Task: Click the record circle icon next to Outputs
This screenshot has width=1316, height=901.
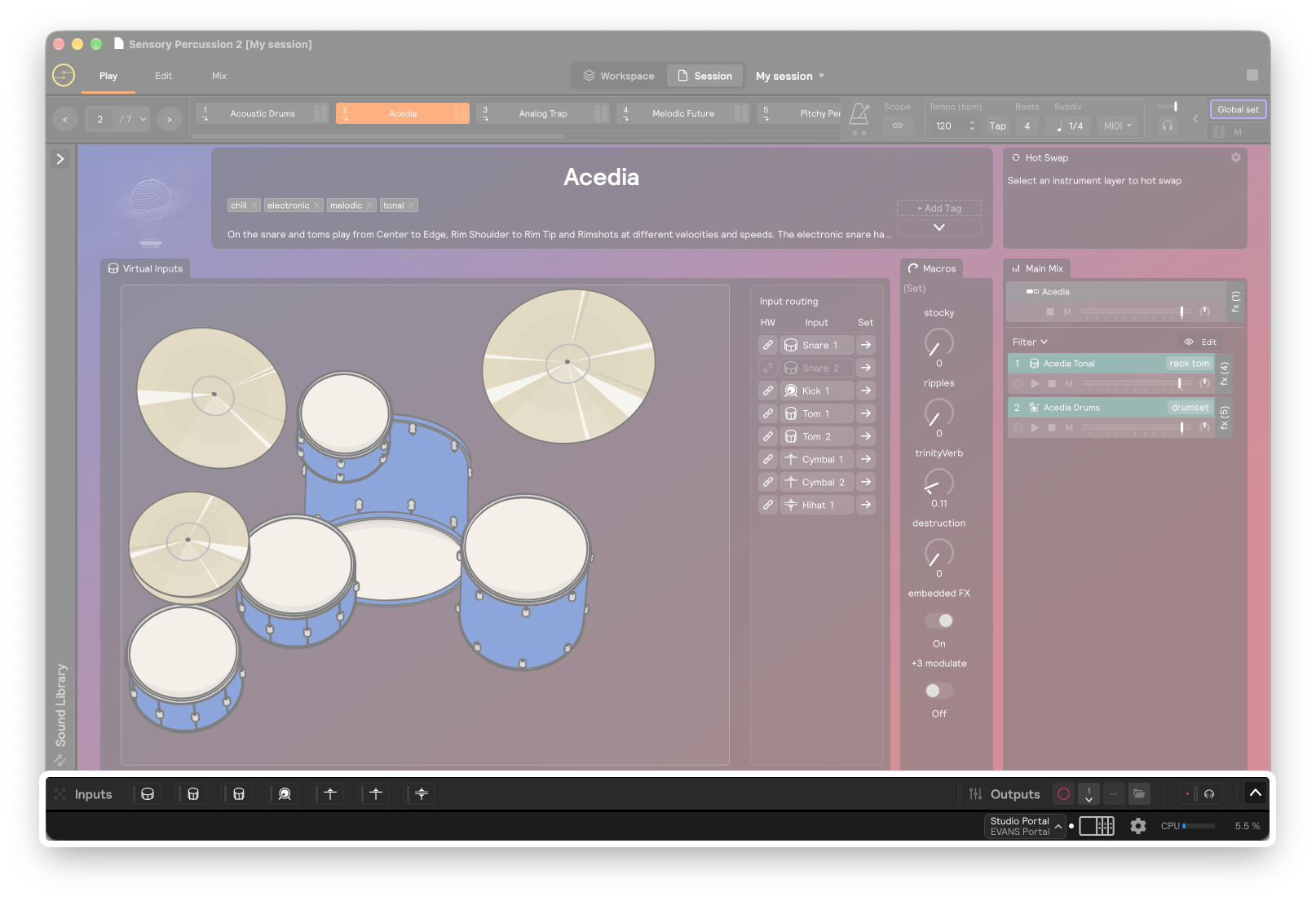Action: pyautogui.click(x=1063, y=794)
